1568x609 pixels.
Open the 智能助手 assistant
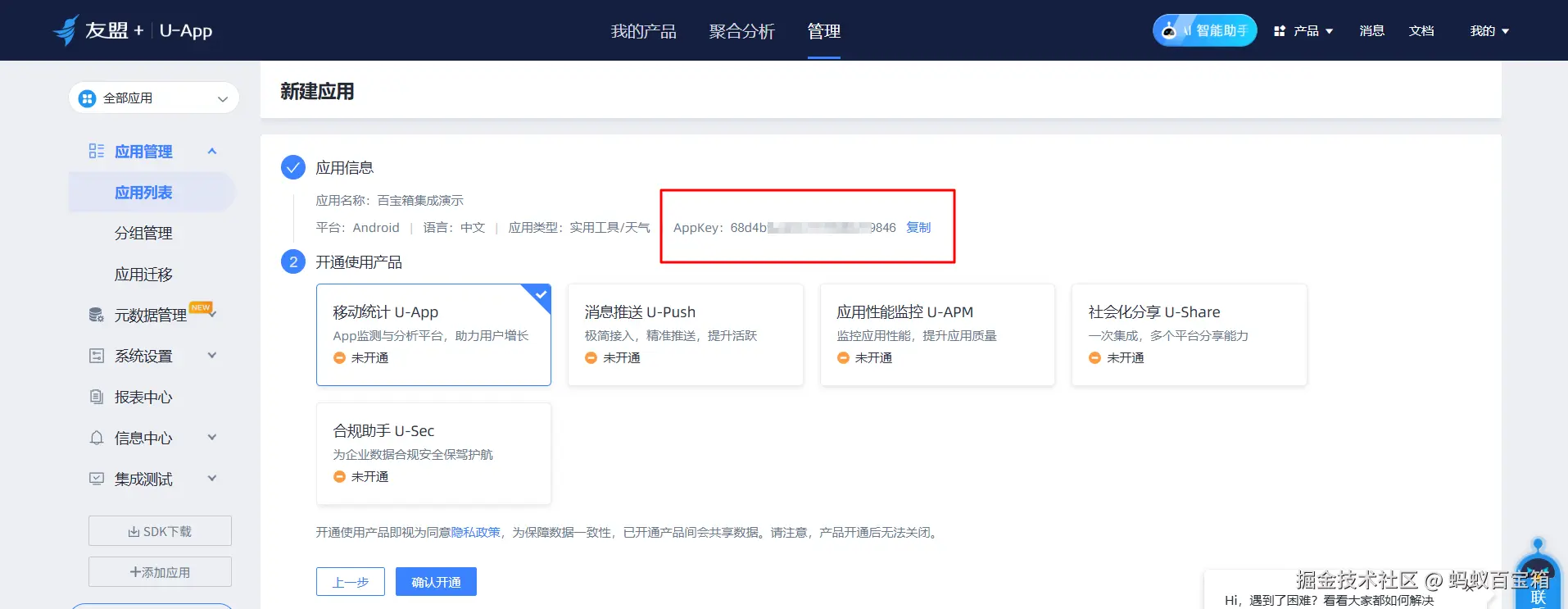click(1204, 30)
